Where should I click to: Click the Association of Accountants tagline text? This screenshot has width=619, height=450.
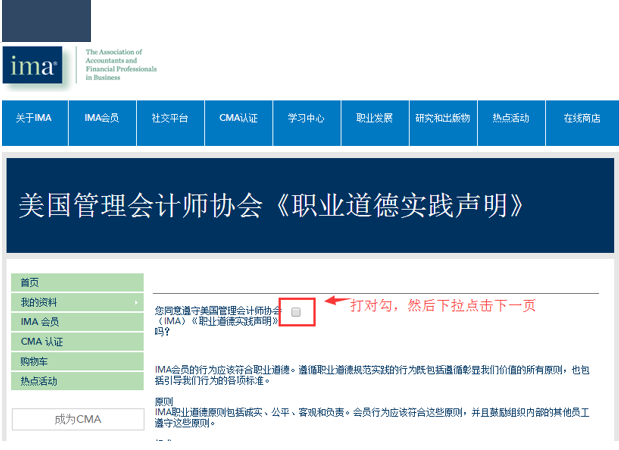121,65
